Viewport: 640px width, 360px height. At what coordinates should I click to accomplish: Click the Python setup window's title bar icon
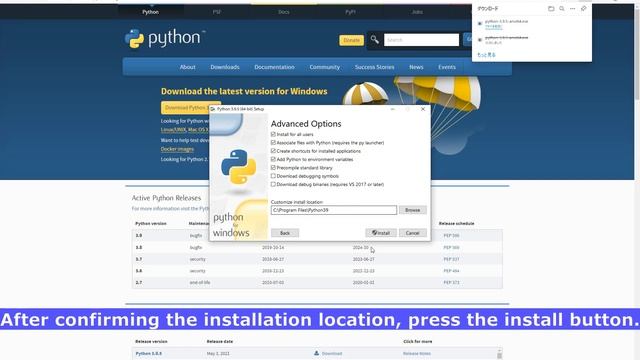coord(213,109)
